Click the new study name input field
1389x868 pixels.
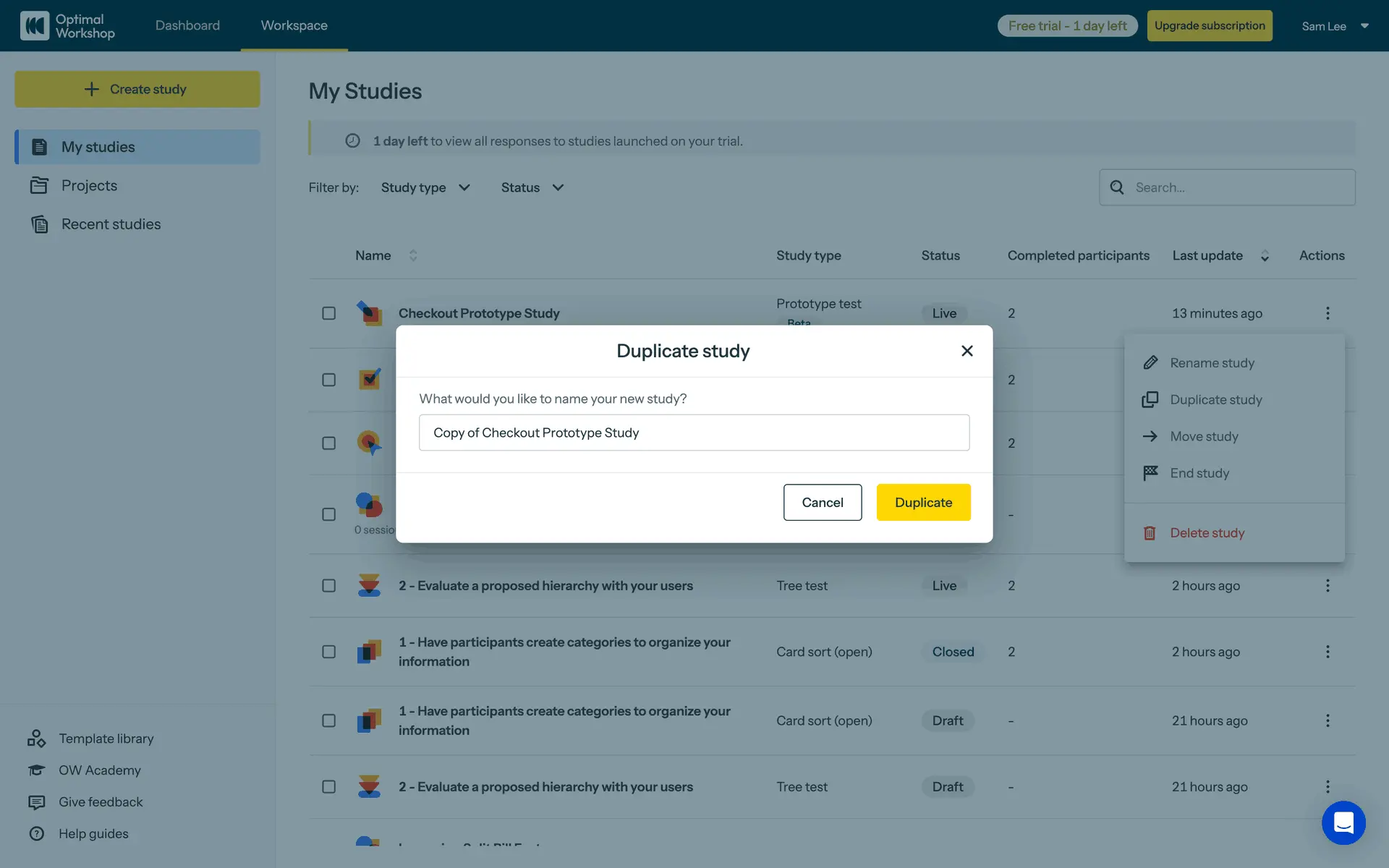pyautogui.click(x=693, y=433)
